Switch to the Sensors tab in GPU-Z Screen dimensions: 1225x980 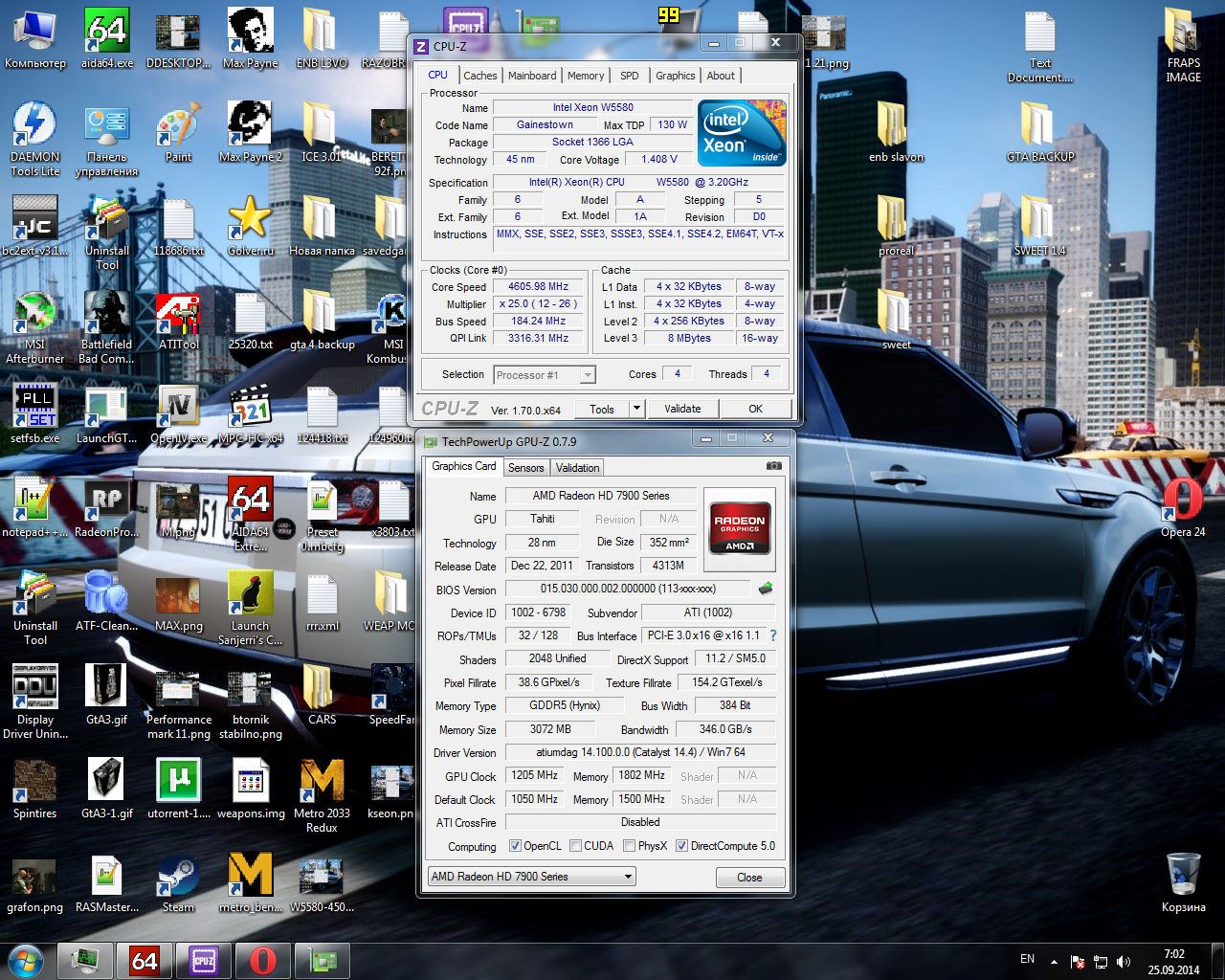tap(525, 468)
